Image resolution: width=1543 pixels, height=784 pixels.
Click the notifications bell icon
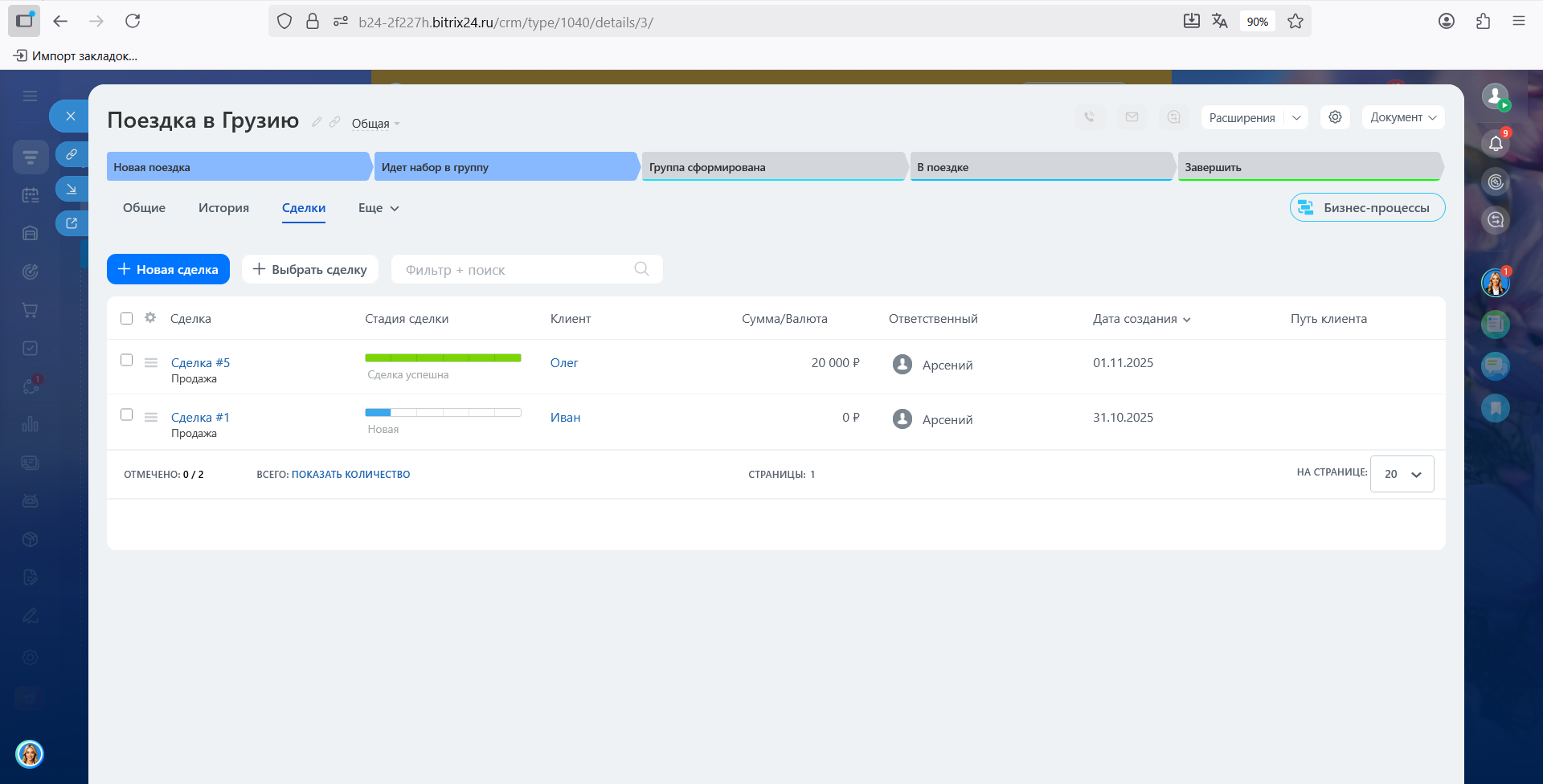tap(1495, 143)
